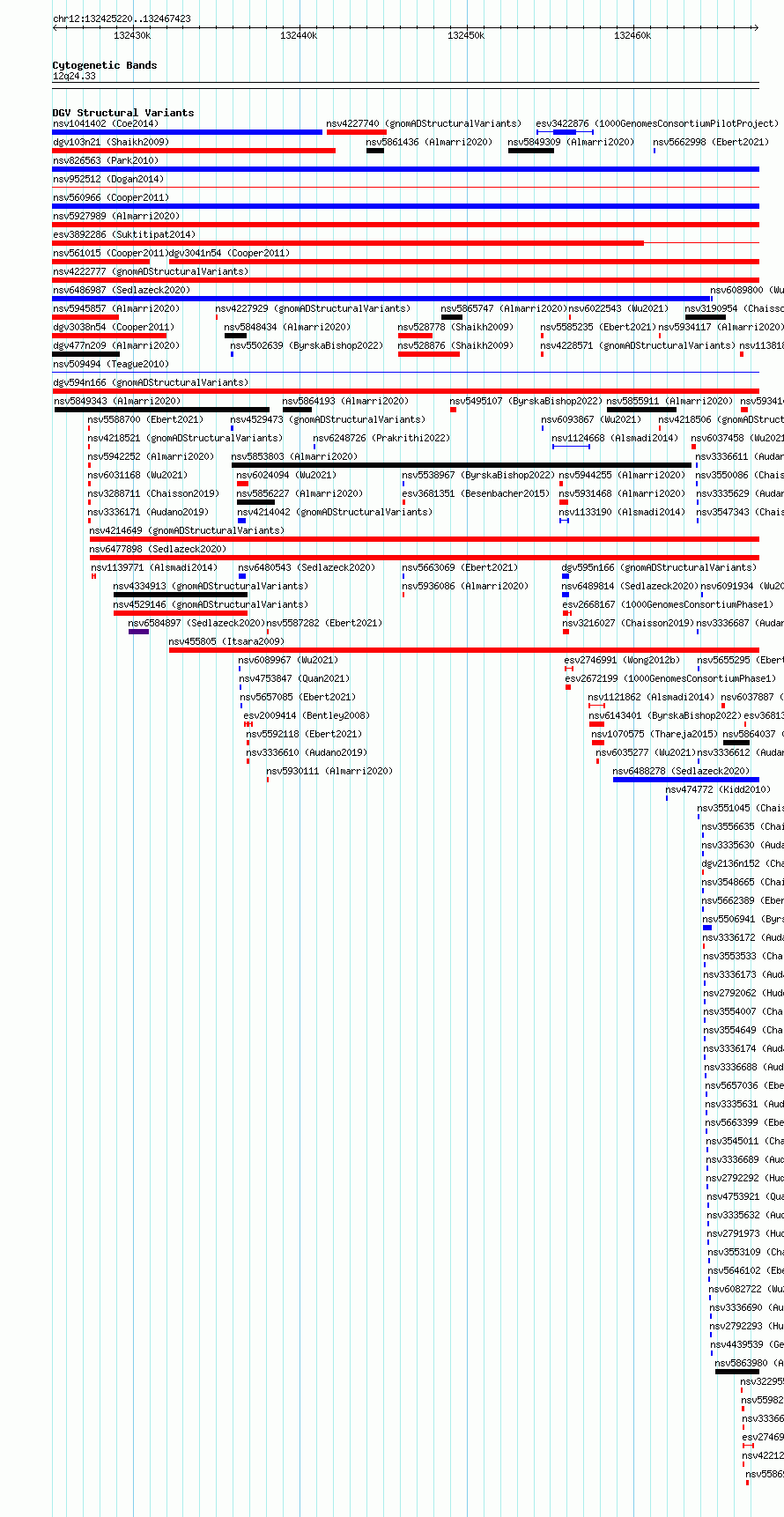Click nsv528778 (Shaikh2009) red bar
This screenshot has height=1517, width=784.
coord(415,336)
